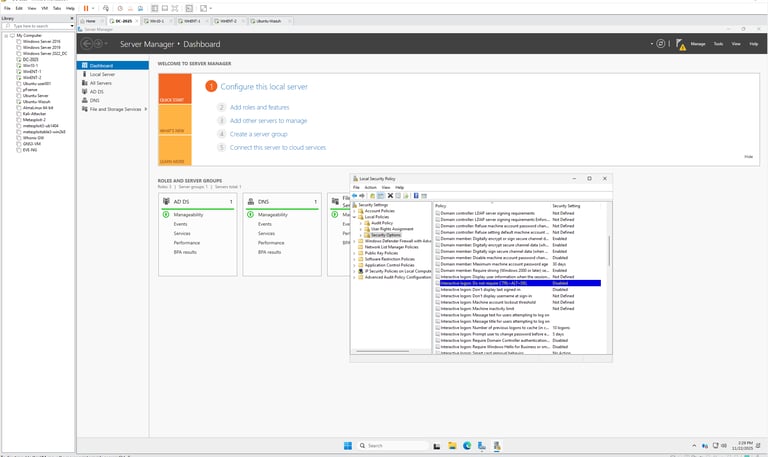Click the VMware console view icon
Screen dimensions: 768x457
tap(189, 8)
